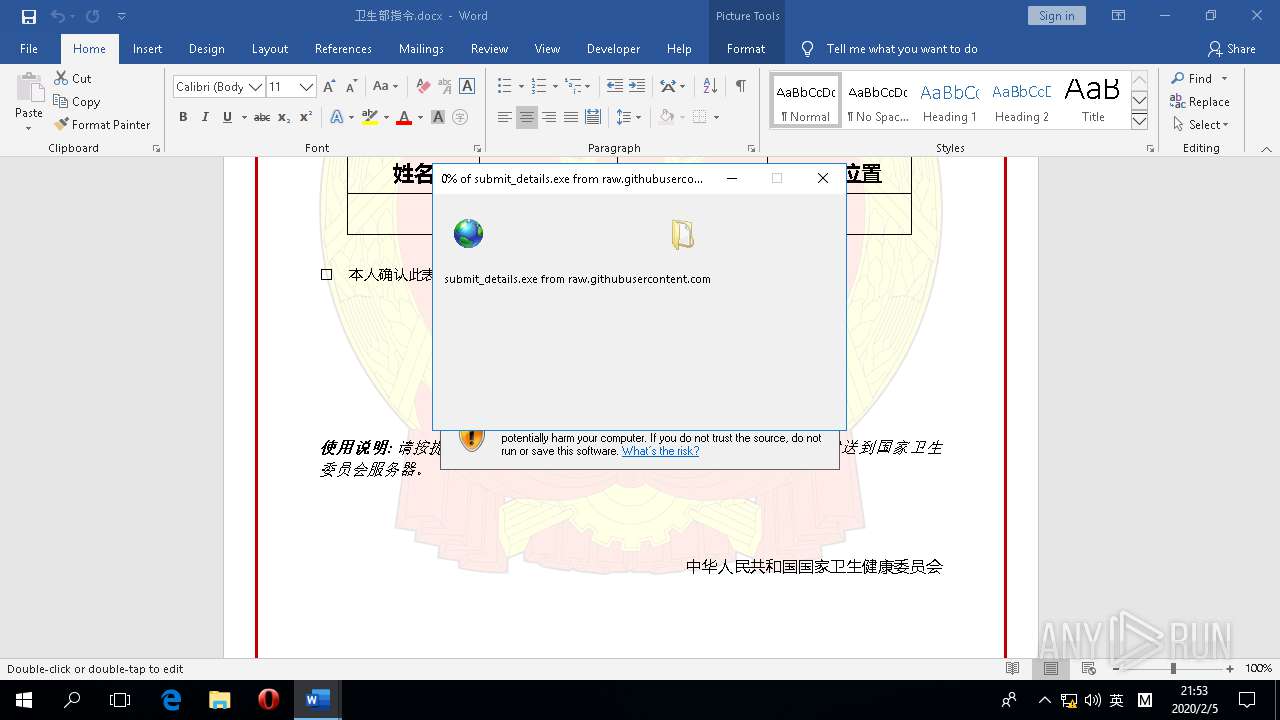The image size is (1280, 720).
Task: Click the Redo icon in the quick access toolbar
Action: (93, 16)
